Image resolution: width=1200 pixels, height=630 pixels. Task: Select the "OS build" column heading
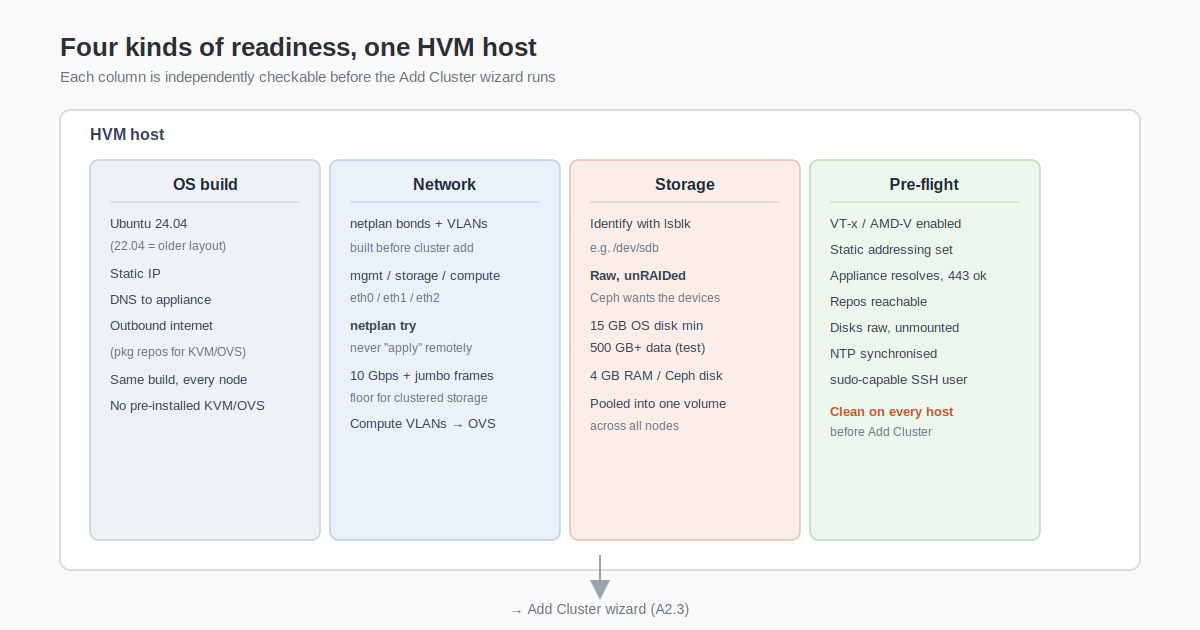(205, 184)
